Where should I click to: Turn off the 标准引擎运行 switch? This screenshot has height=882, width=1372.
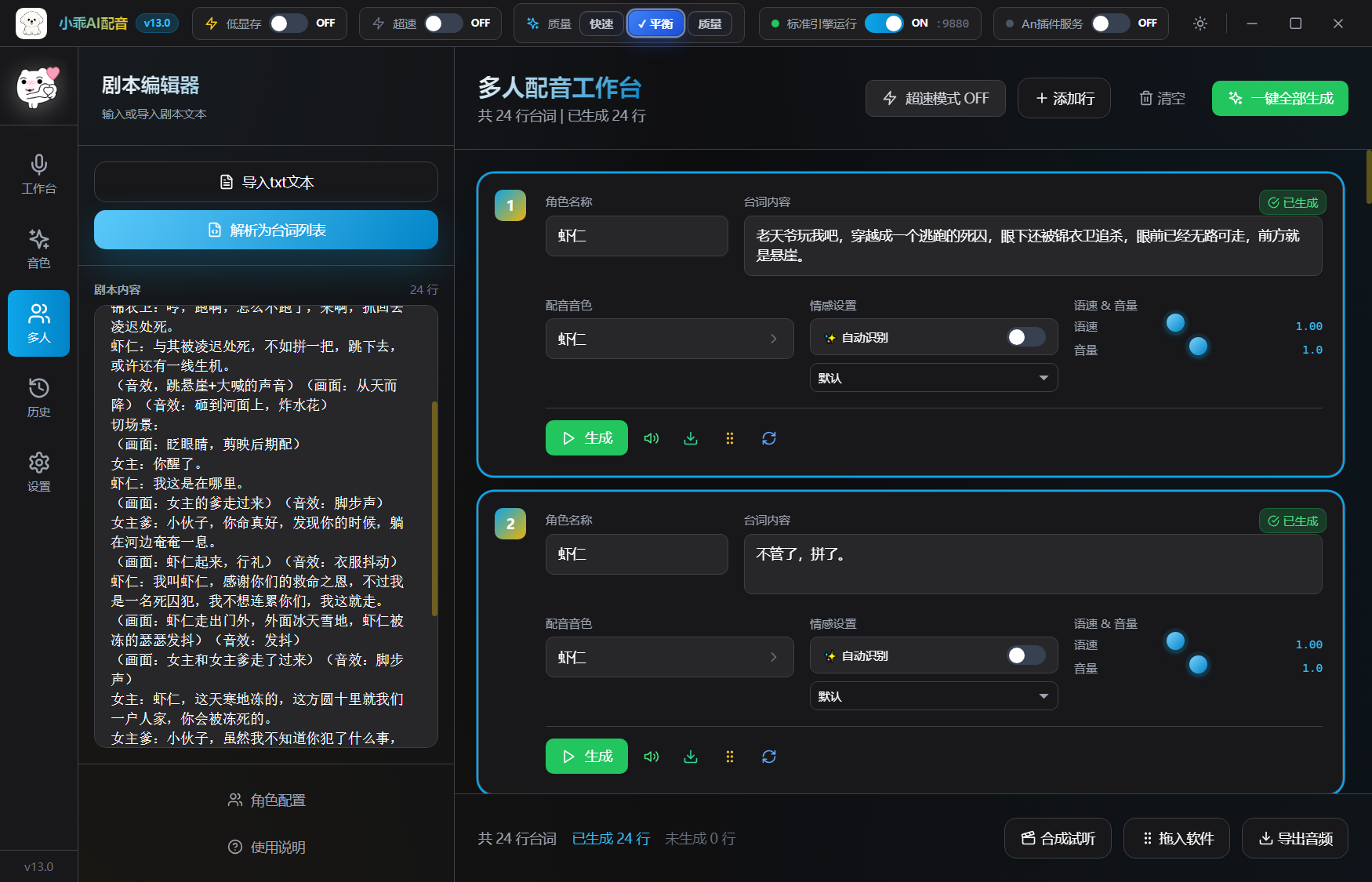(884, 24)
